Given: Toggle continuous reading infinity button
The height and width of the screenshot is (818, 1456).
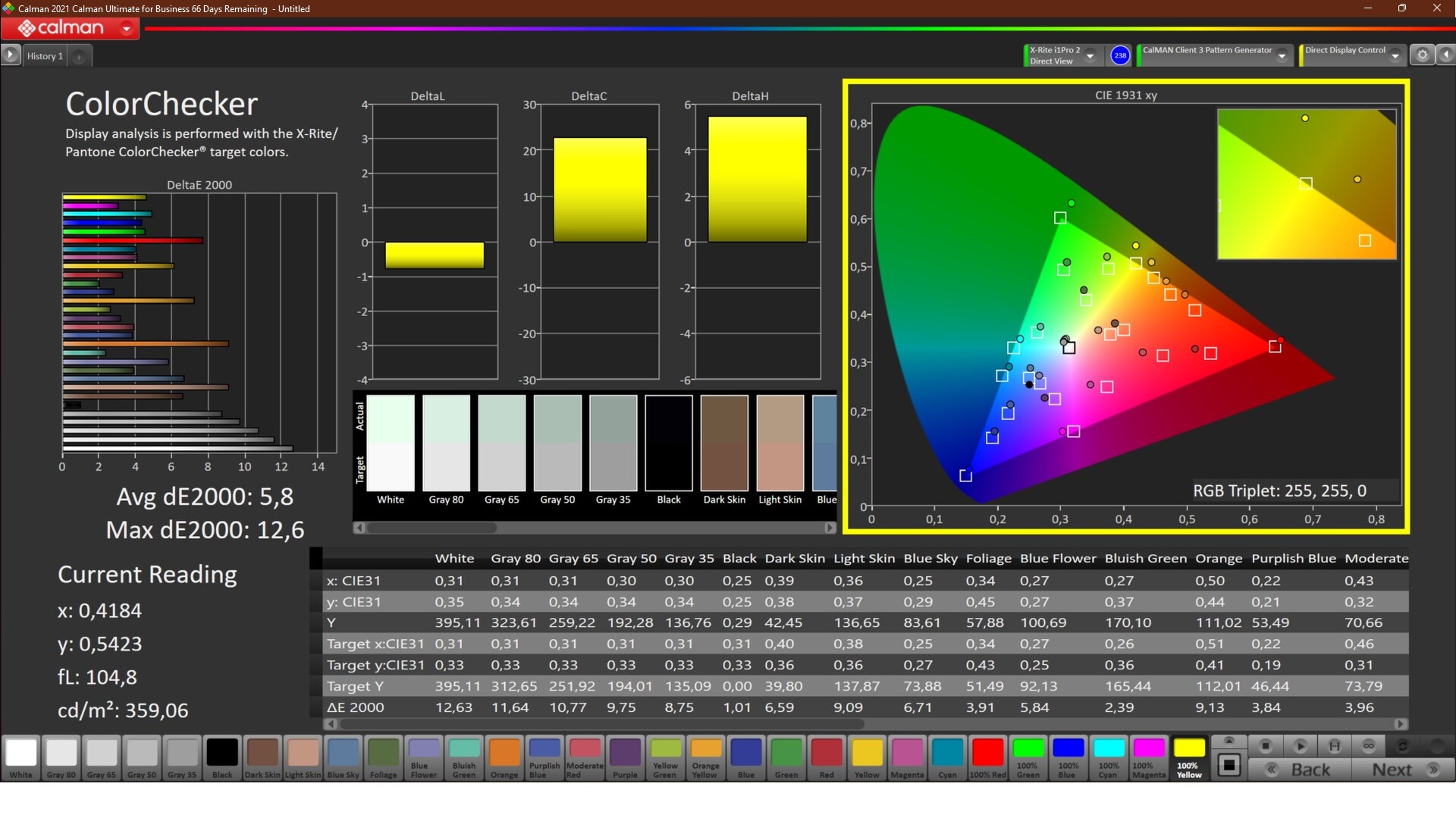Looking at the screenshot, I should coord(1368,746).
